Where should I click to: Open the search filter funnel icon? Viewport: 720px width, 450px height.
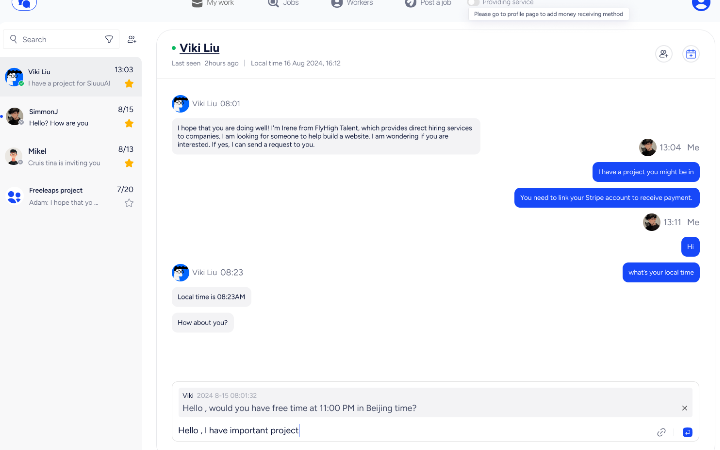(109, 39)
